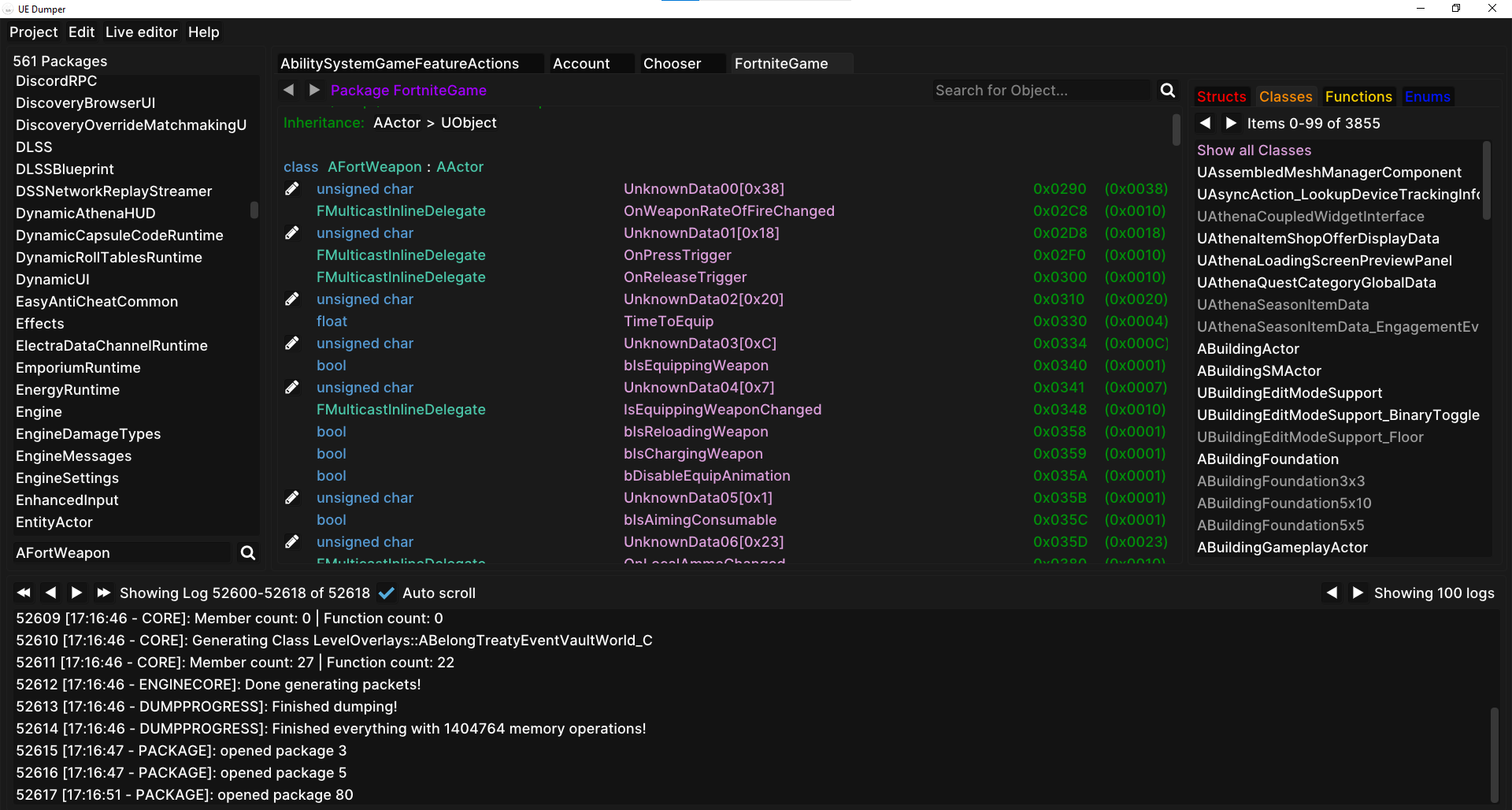Decrease the number of logs shown
This screenshot has width=1512, height=810.
(1332, 593)
